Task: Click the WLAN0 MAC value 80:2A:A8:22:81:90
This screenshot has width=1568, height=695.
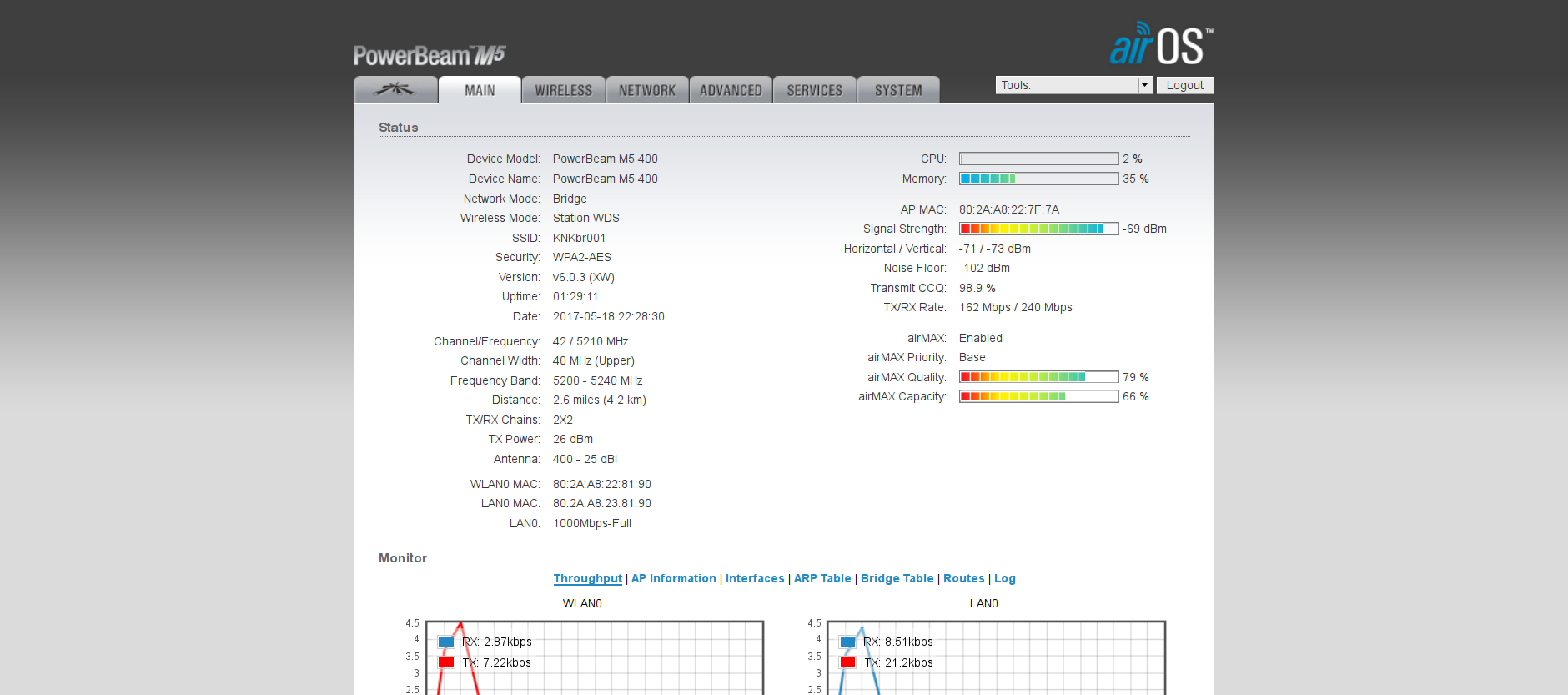Action: 602,484
